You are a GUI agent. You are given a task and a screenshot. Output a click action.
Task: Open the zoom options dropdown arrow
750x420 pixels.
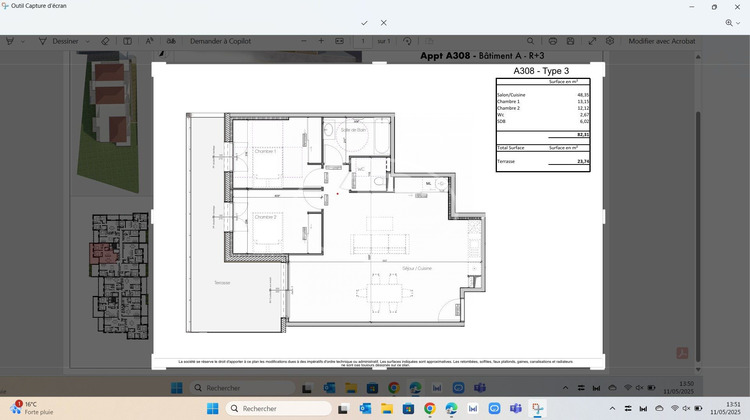[739, 22]
